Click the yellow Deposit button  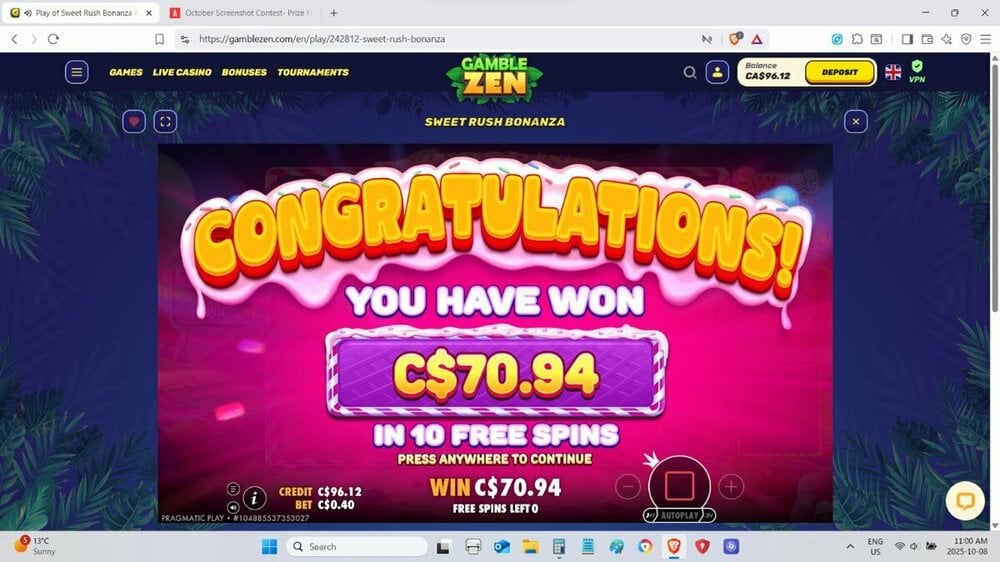tap(839, 72)
